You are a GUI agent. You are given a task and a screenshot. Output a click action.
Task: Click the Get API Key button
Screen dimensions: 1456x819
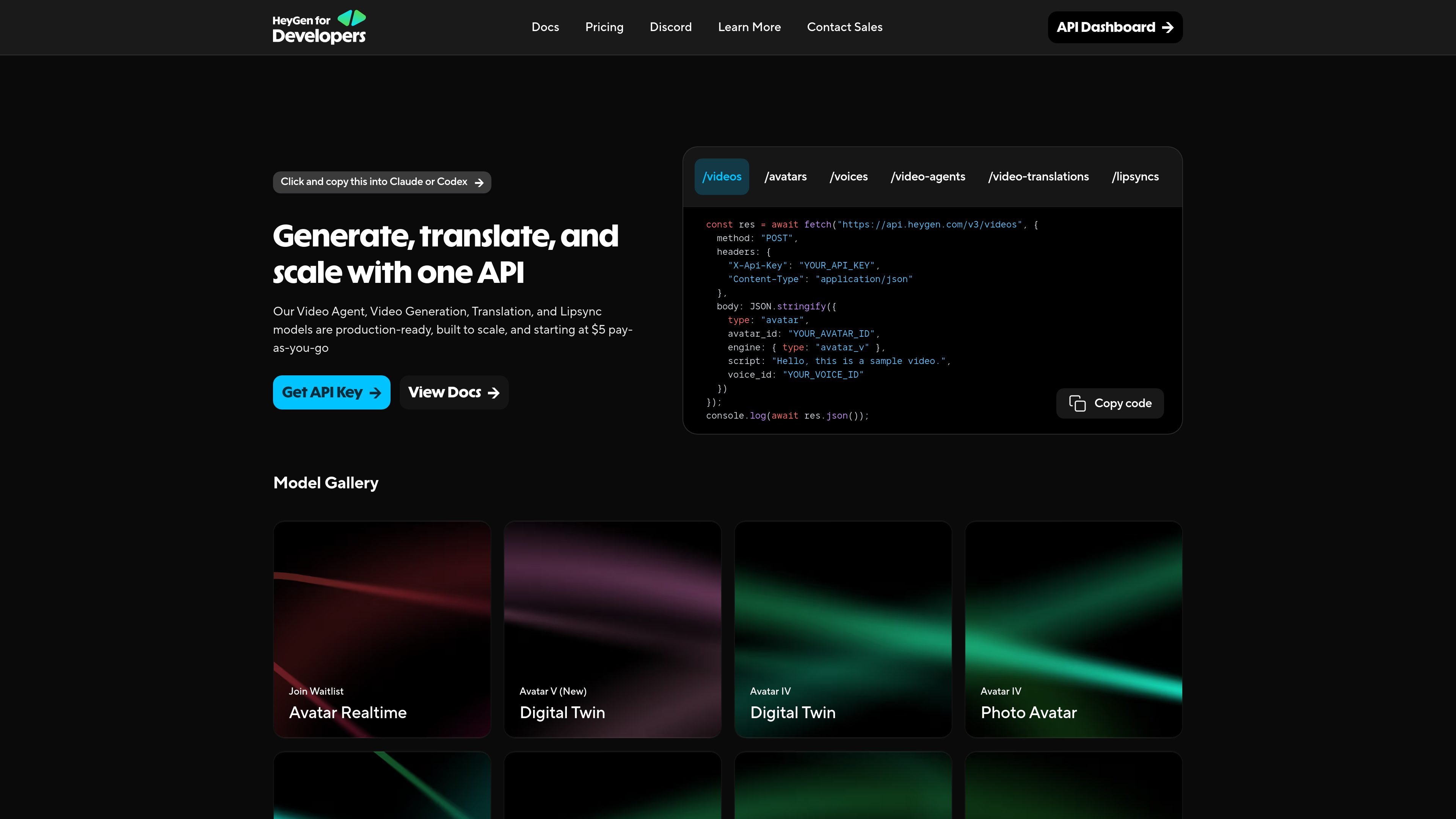pyautogui.click(x=331, y=392)
